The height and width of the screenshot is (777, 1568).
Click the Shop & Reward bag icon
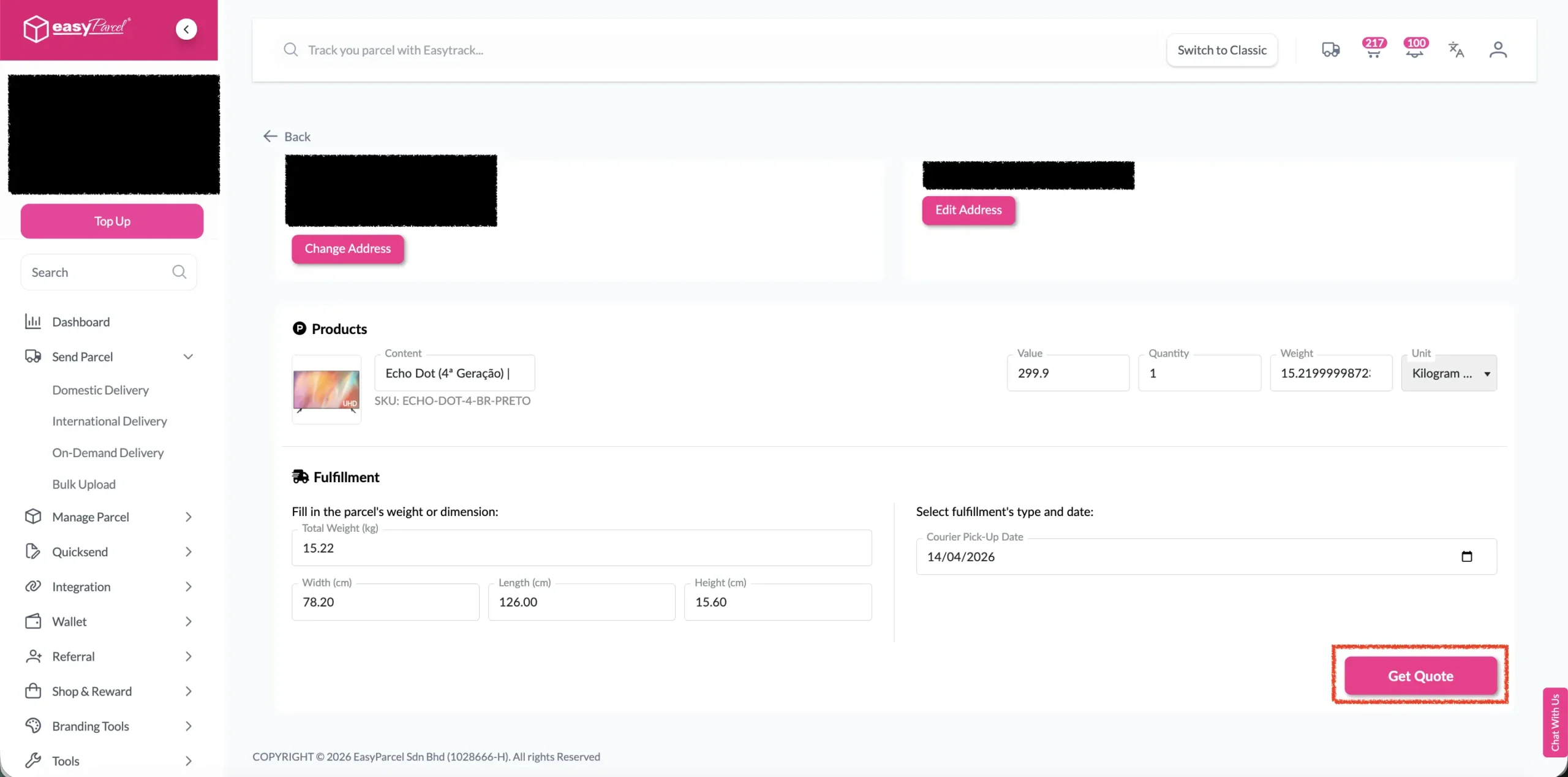click(33, 691)
